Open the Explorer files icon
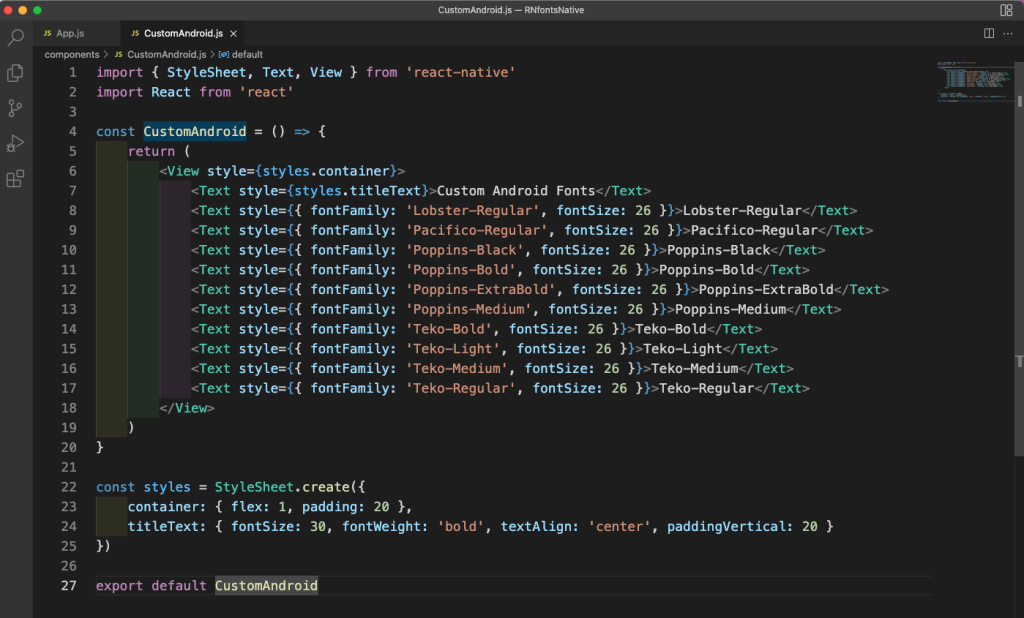 pos(16,73)
